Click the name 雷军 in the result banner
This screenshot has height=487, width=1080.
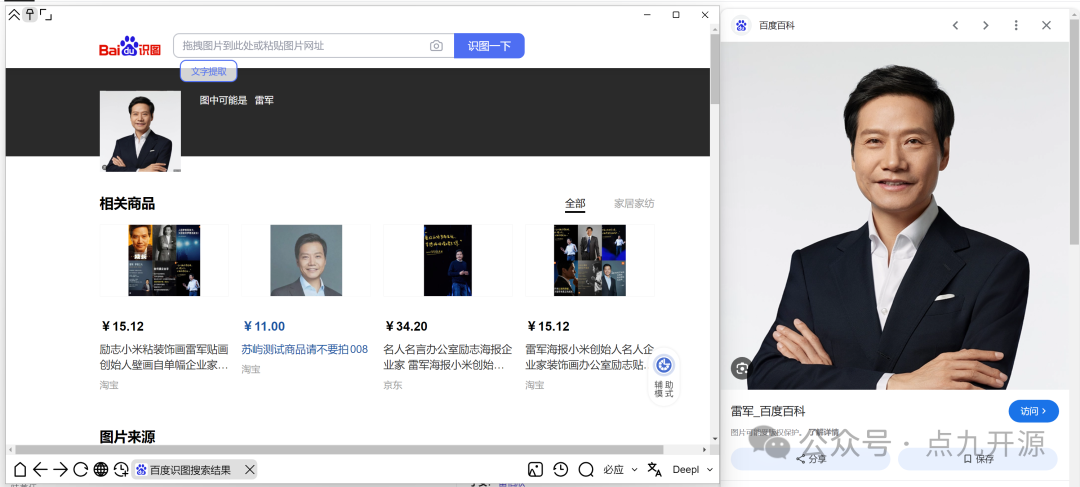(264, 100)
